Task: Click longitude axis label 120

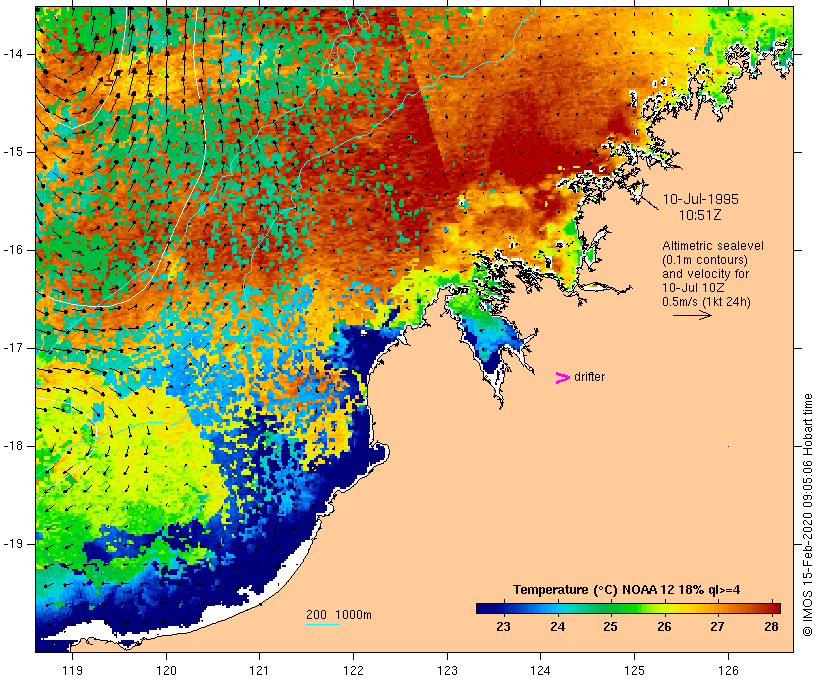Action: (x=166, y=671)
